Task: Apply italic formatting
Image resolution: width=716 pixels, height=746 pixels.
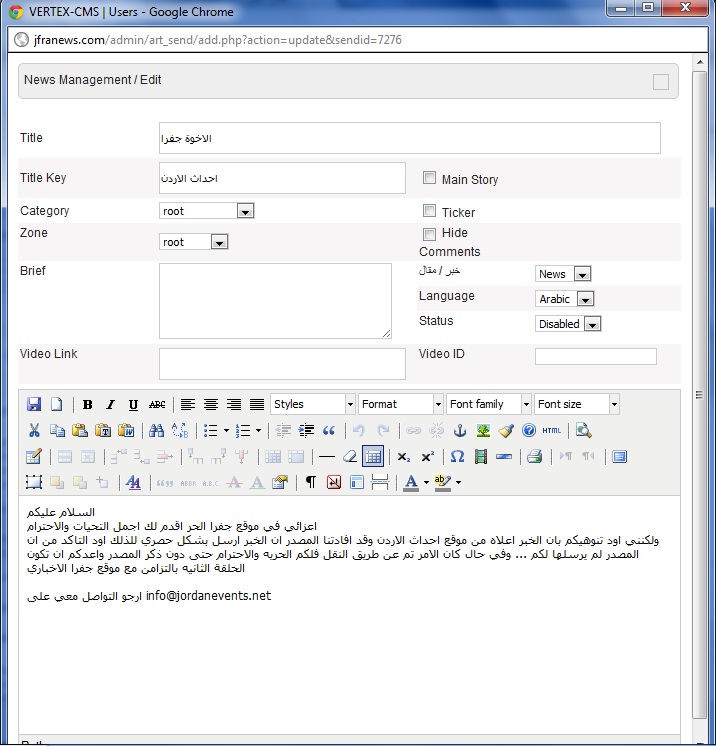Action: (x=110, y=404)
